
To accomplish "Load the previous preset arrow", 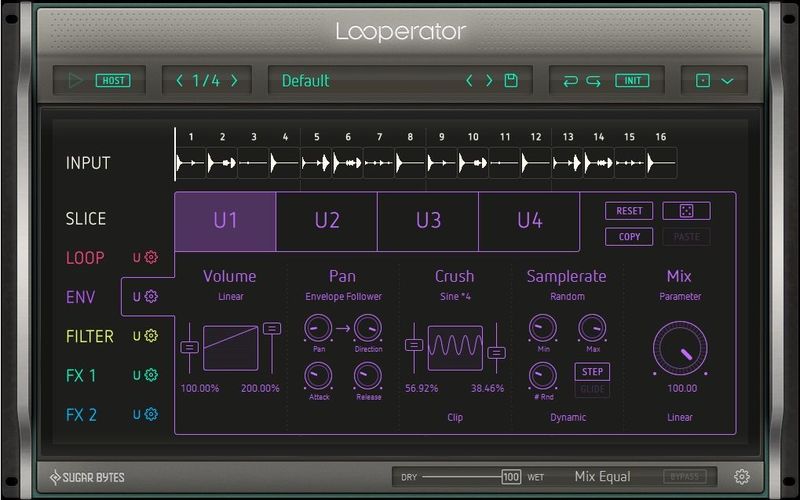I will 469,81.
